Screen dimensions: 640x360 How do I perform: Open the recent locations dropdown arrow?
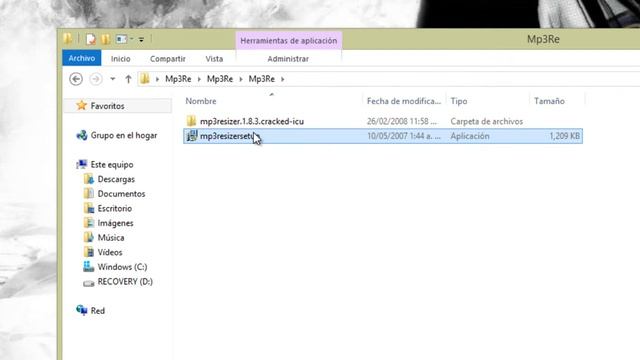tap(113, 79)
